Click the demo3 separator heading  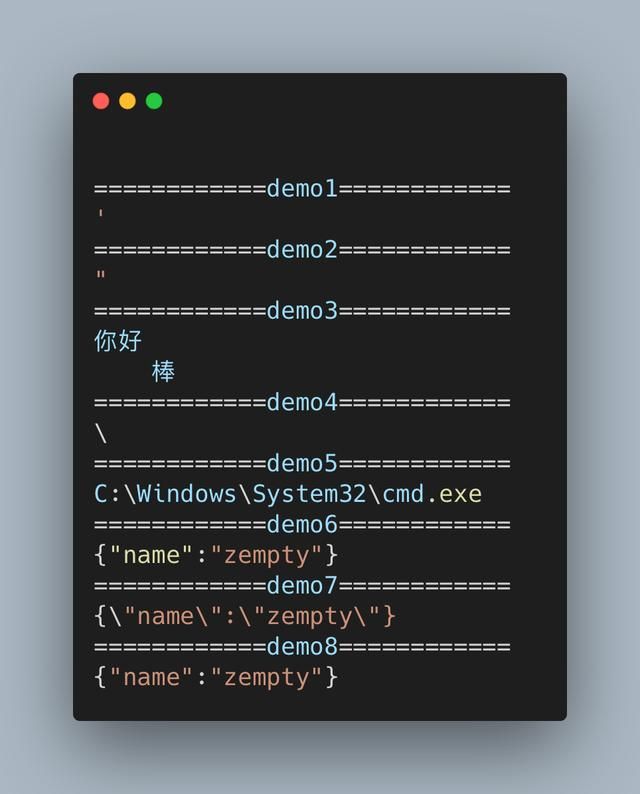(302, 310)
